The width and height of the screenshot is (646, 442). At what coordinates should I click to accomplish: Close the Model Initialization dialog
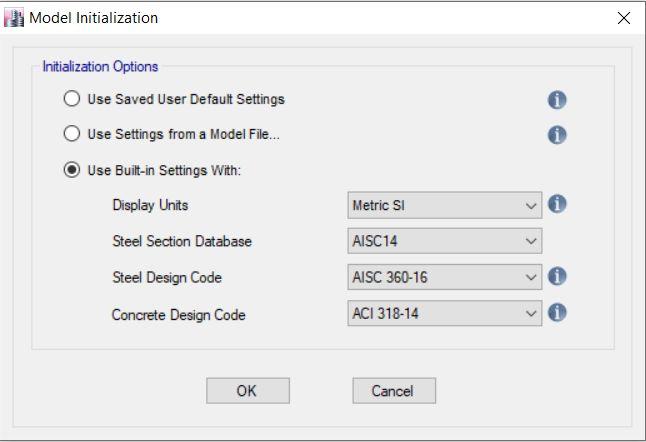tap(624, 18)
